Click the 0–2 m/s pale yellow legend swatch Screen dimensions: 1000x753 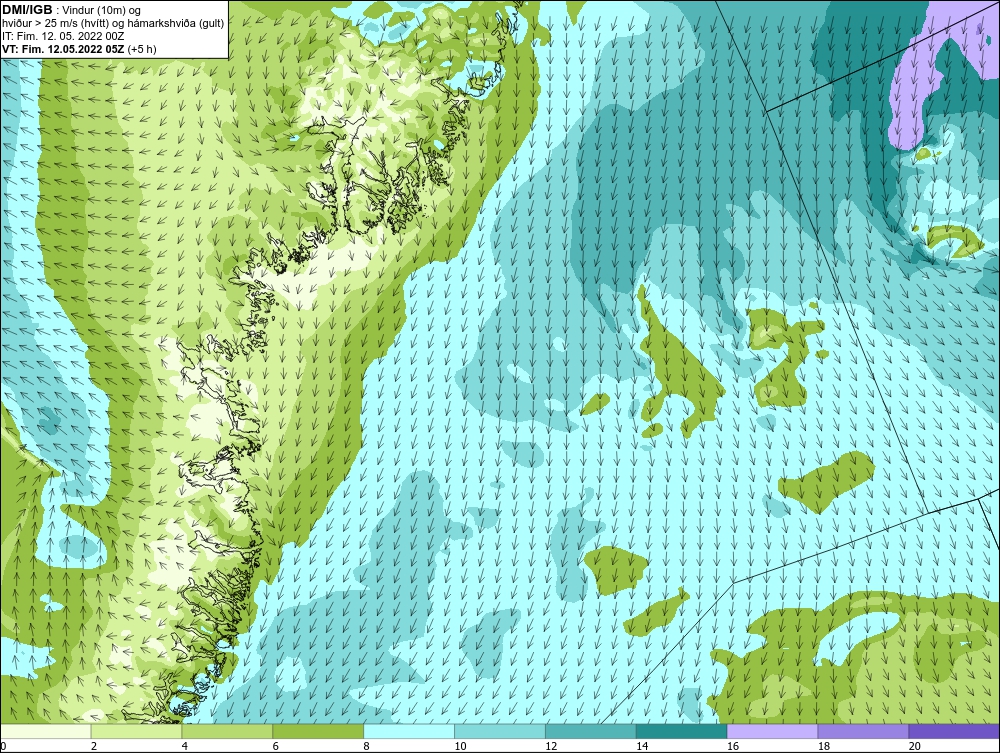(x=46, y=731)
